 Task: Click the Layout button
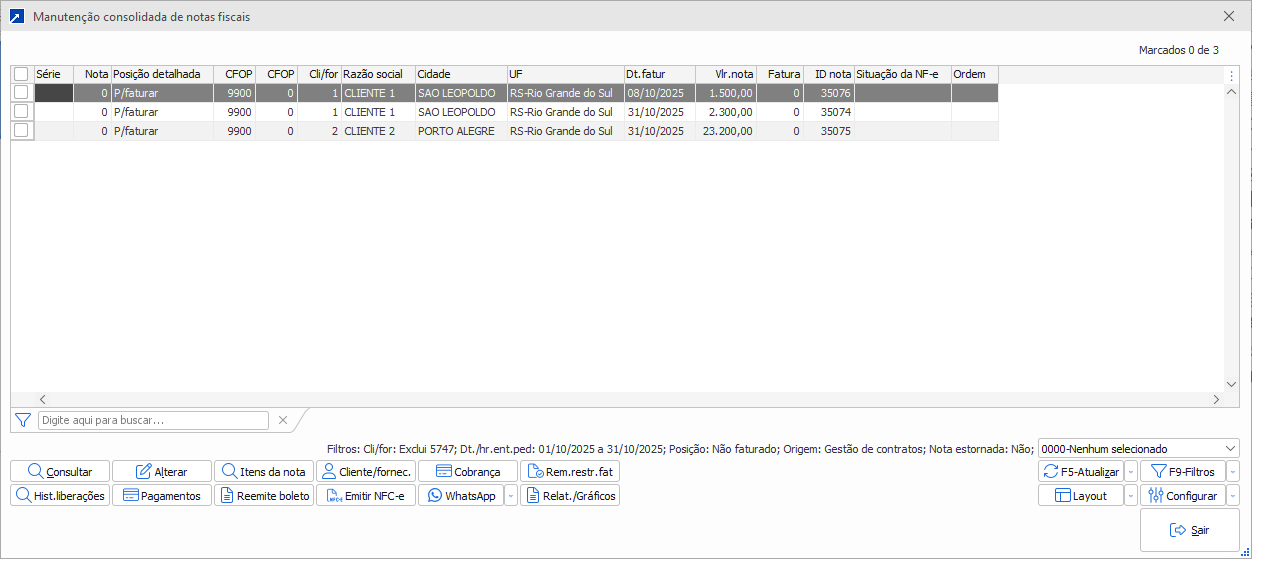click(1081, 495)
